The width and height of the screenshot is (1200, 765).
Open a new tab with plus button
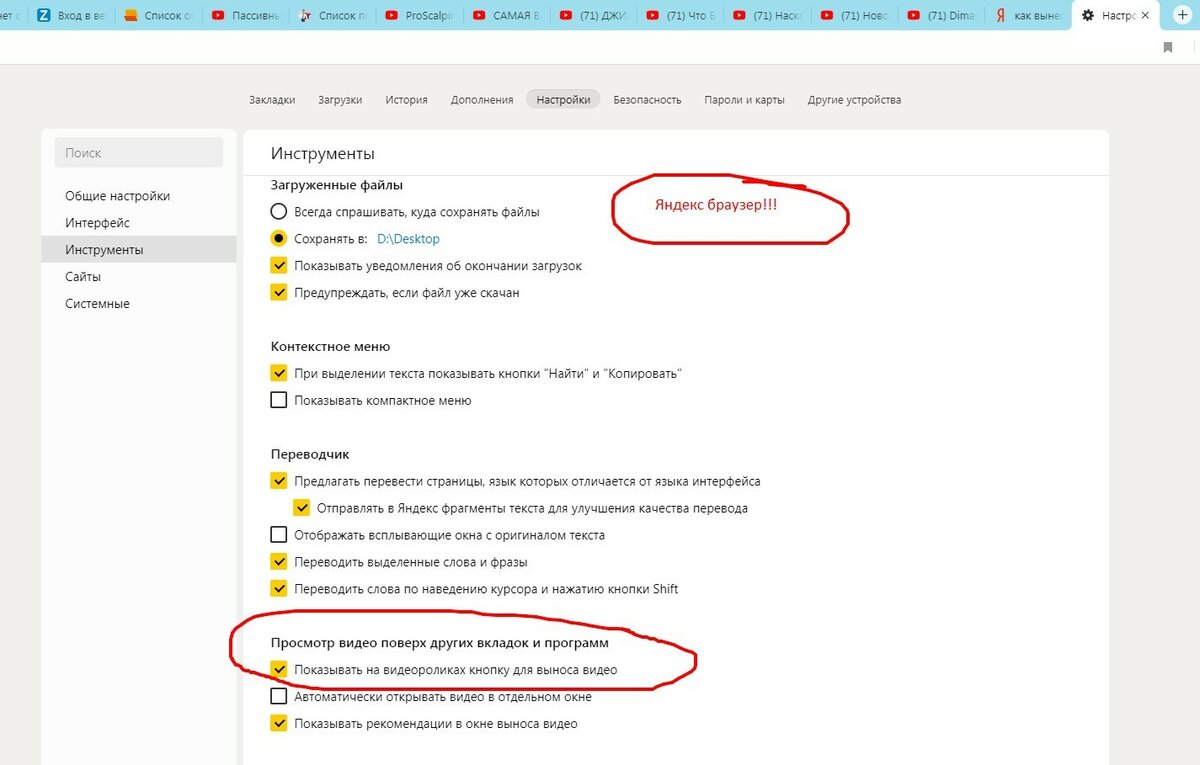(1182, 15)
